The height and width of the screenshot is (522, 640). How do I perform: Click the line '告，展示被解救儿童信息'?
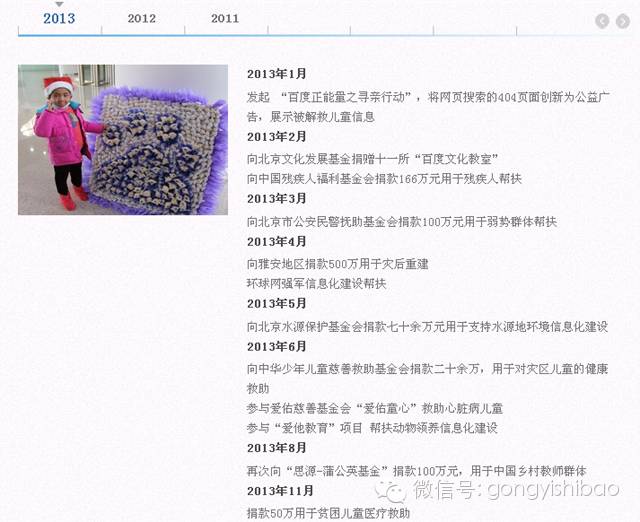310,117
